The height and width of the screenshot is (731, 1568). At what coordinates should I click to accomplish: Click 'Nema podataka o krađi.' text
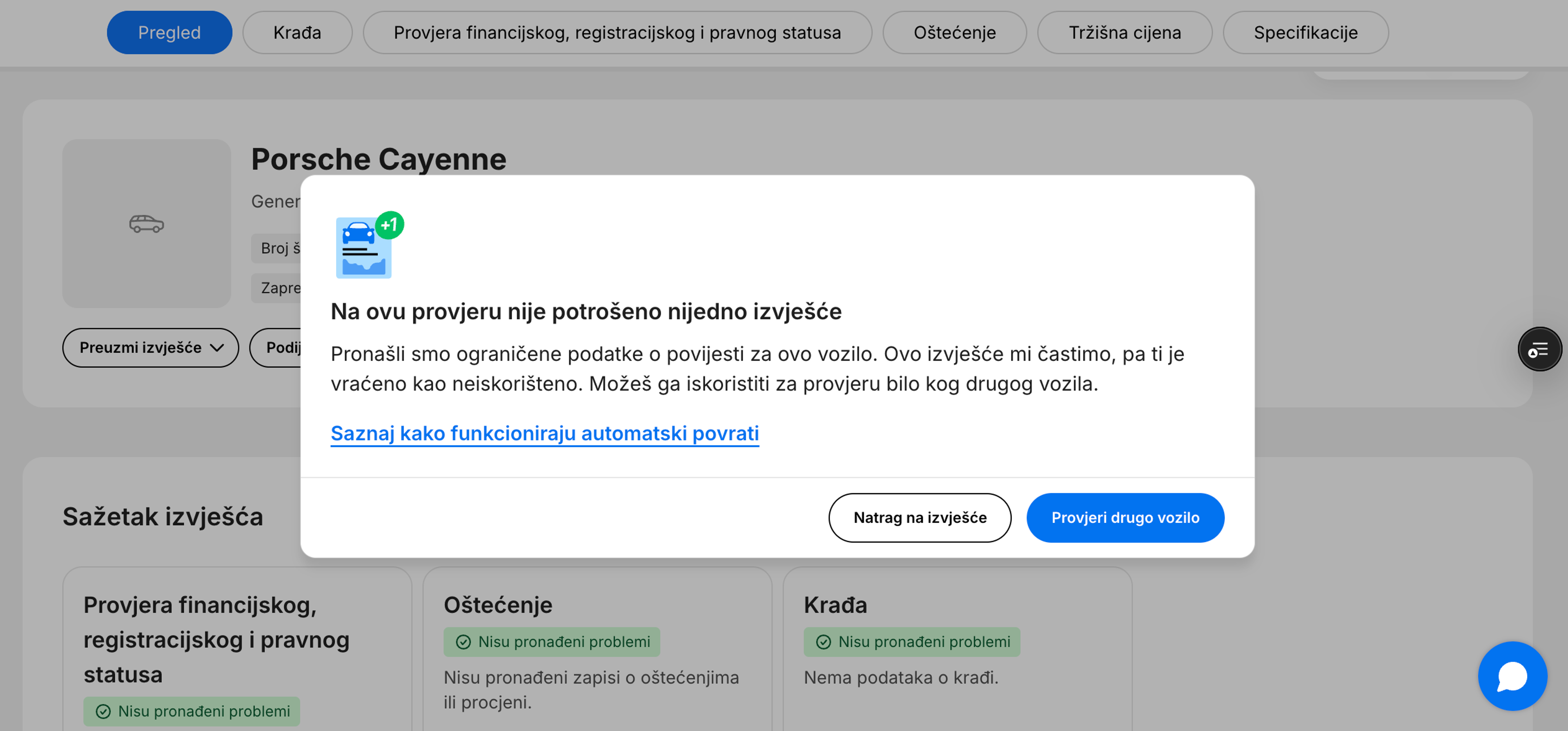point(901,678)
